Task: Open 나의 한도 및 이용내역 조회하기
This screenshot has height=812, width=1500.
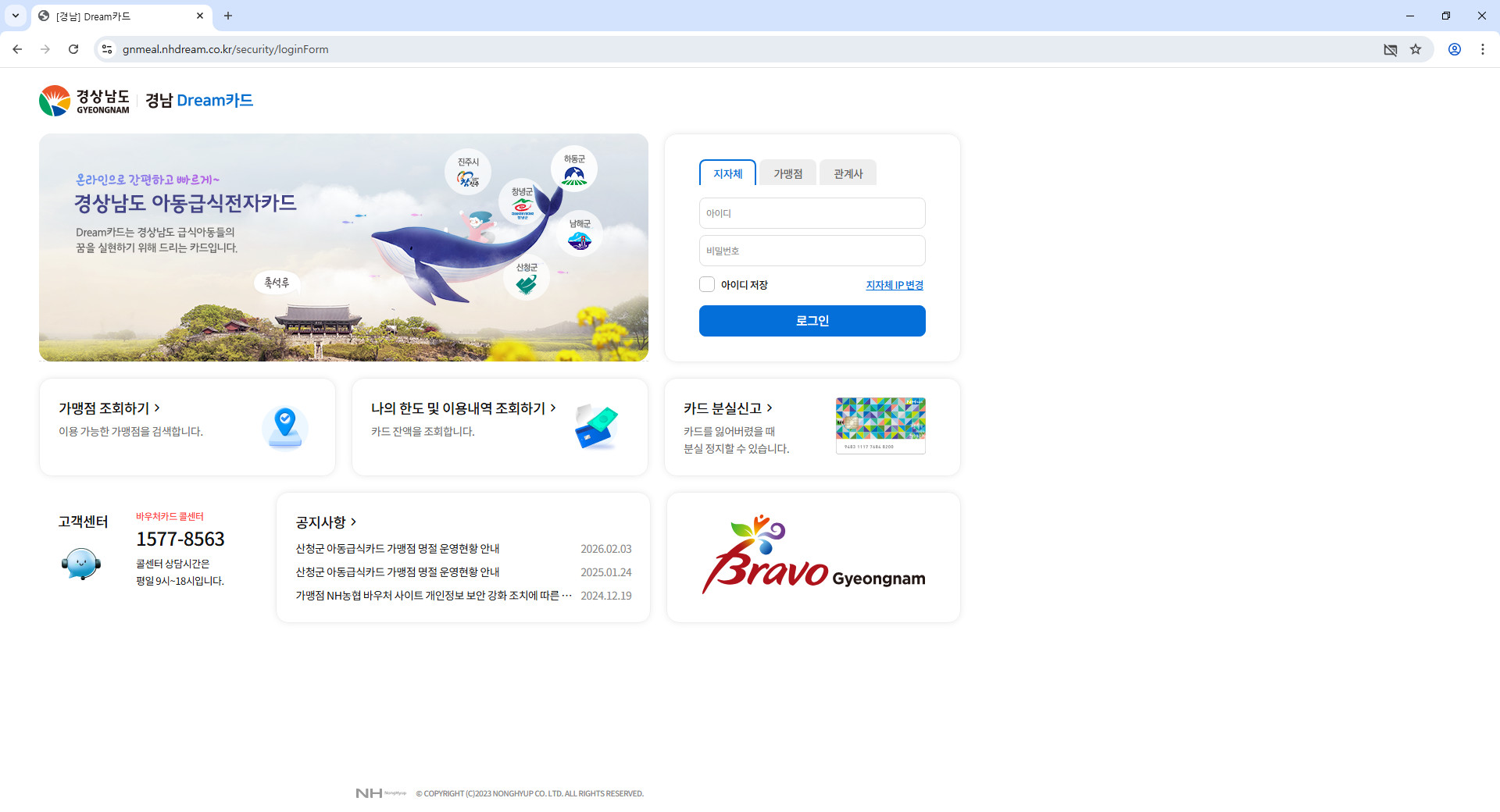Action: pyautogui.click(x=463, y=408)
